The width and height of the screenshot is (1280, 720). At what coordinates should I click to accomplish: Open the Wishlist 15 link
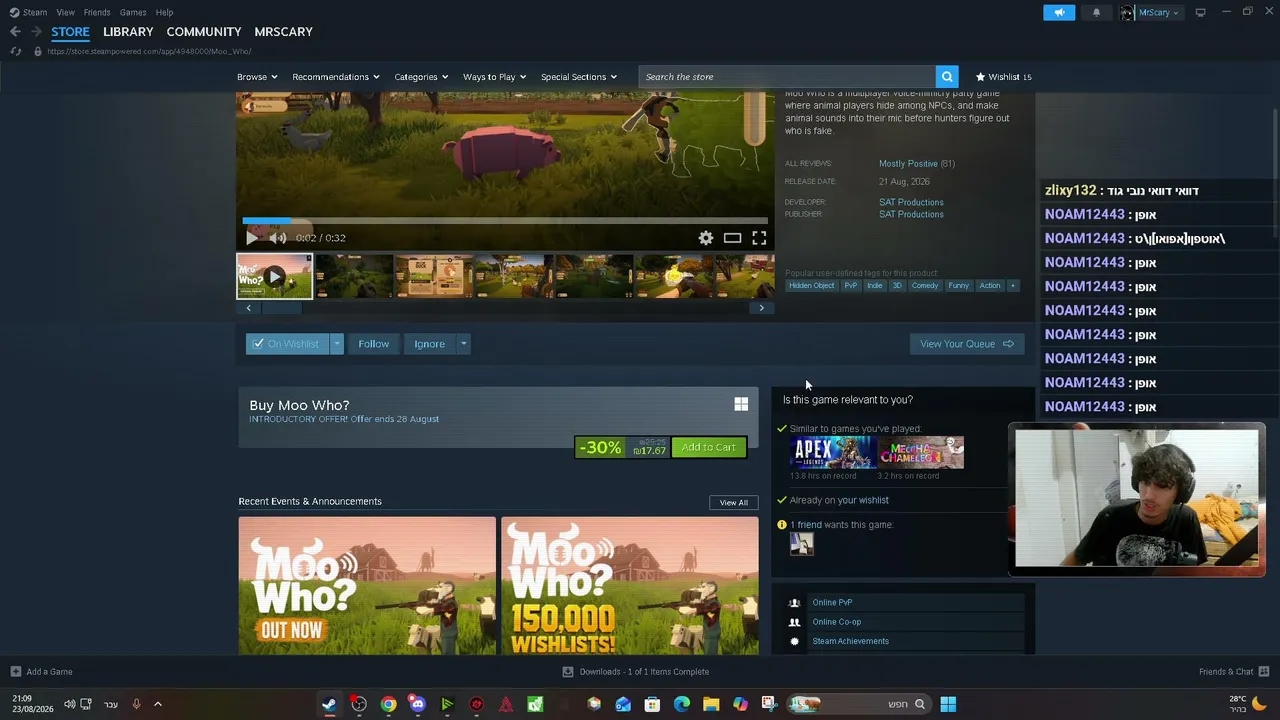pyautogui.click(x=1003, y=77)
